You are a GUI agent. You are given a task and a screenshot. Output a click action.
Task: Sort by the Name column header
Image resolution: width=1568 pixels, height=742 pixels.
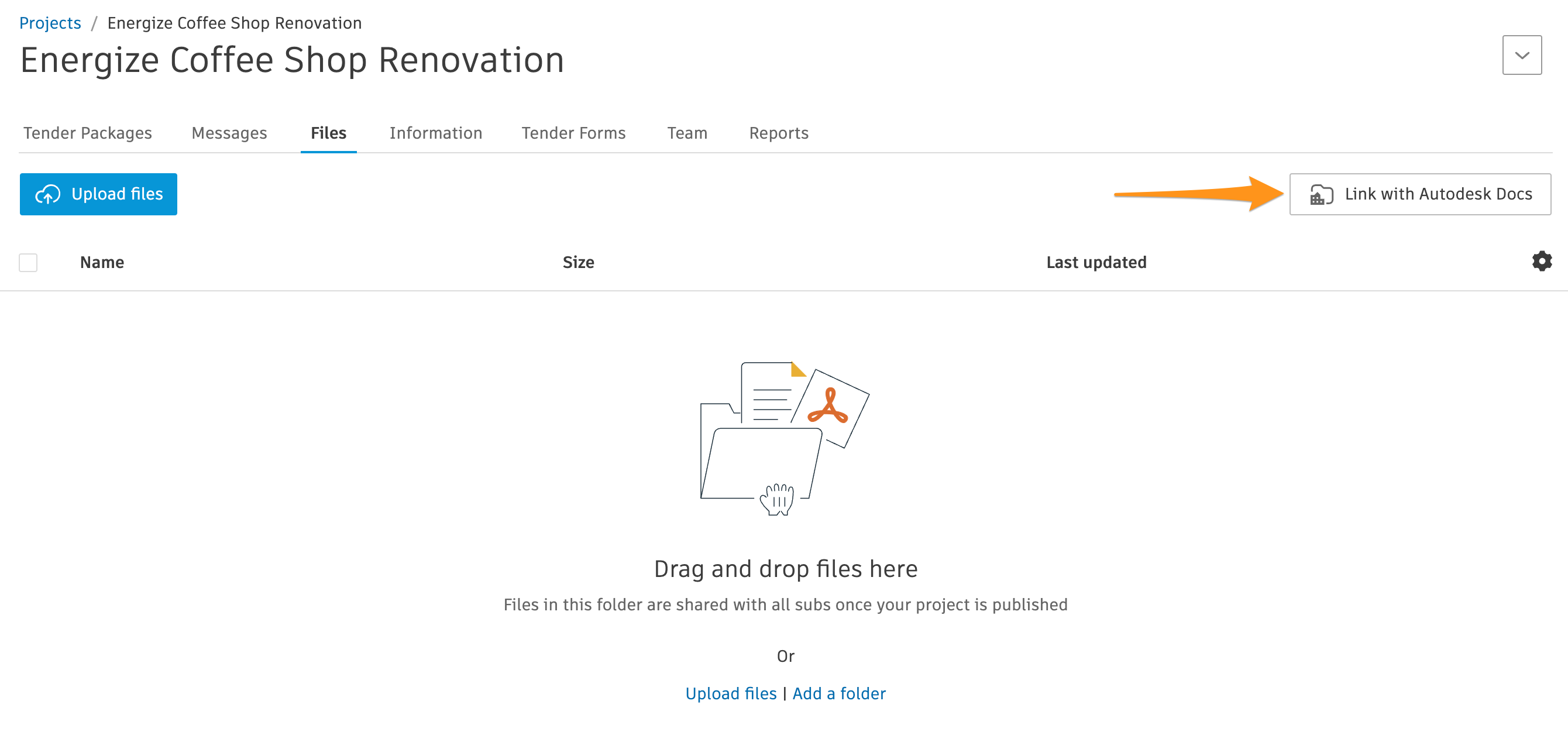101,262
